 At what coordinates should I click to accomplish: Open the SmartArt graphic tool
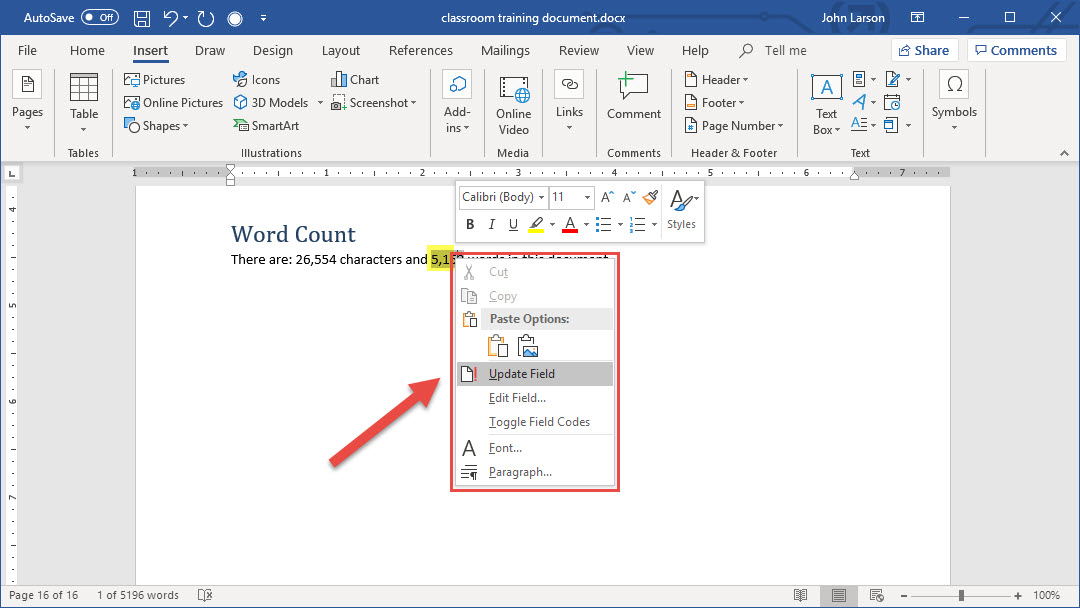(266, 126)
